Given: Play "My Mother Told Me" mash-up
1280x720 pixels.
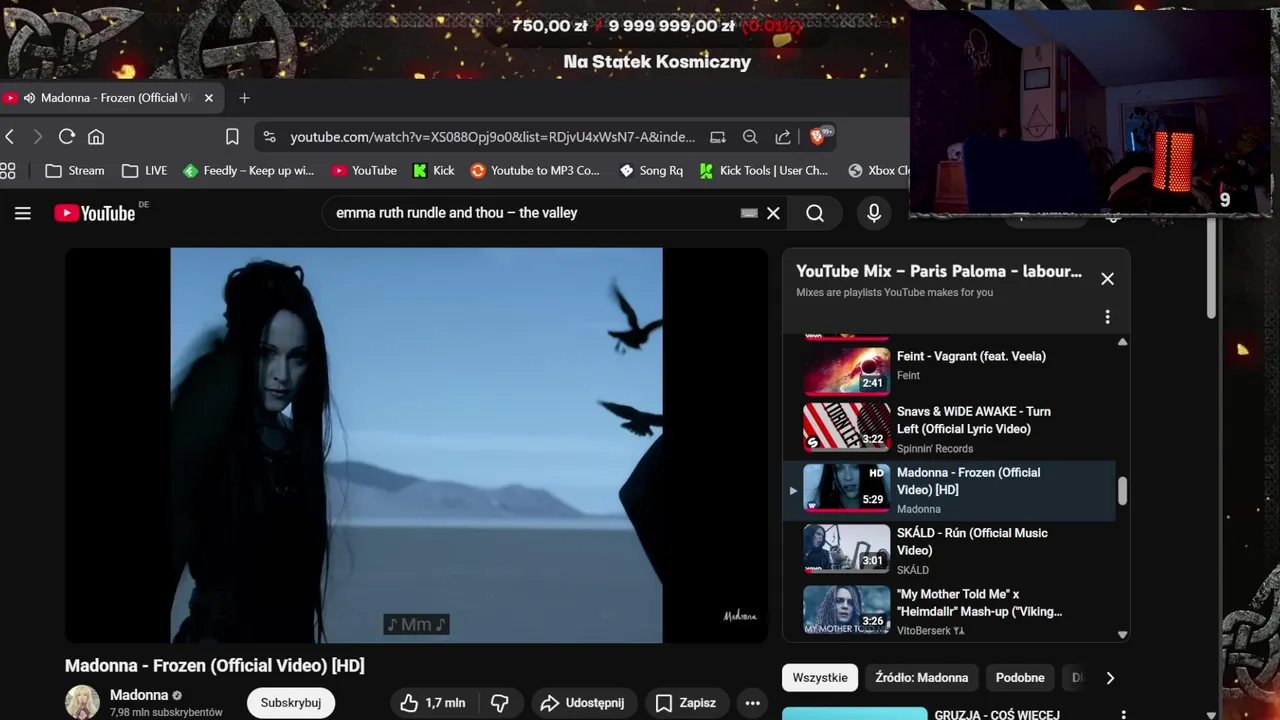Looking at the screenshot, I should pyautogui.click(x=950, y=610).
